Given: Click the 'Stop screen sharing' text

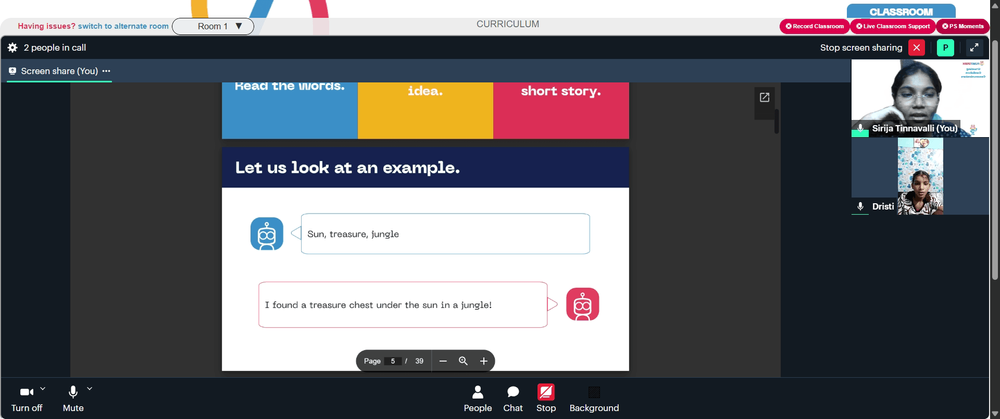Looking at the screenshot, I should tap(861, 48).
